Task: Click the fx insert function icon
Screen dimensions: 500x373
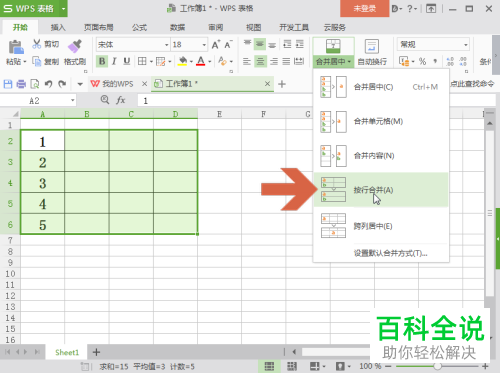Action: point(121,100)
